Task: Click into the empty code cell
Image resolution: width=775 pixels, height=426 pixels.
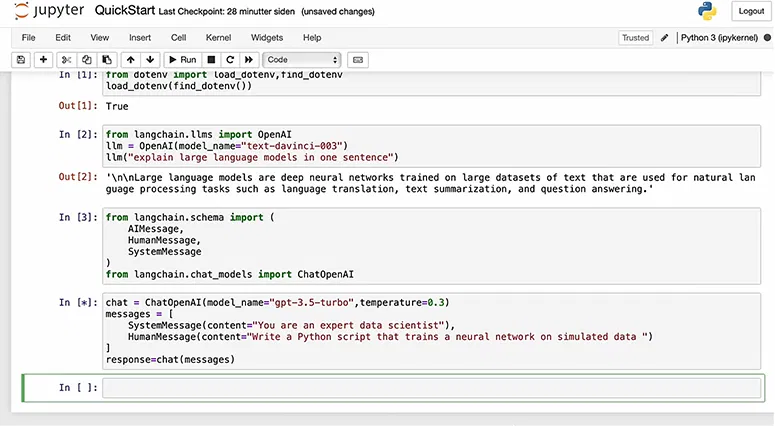Action: (x=430, y=388)
